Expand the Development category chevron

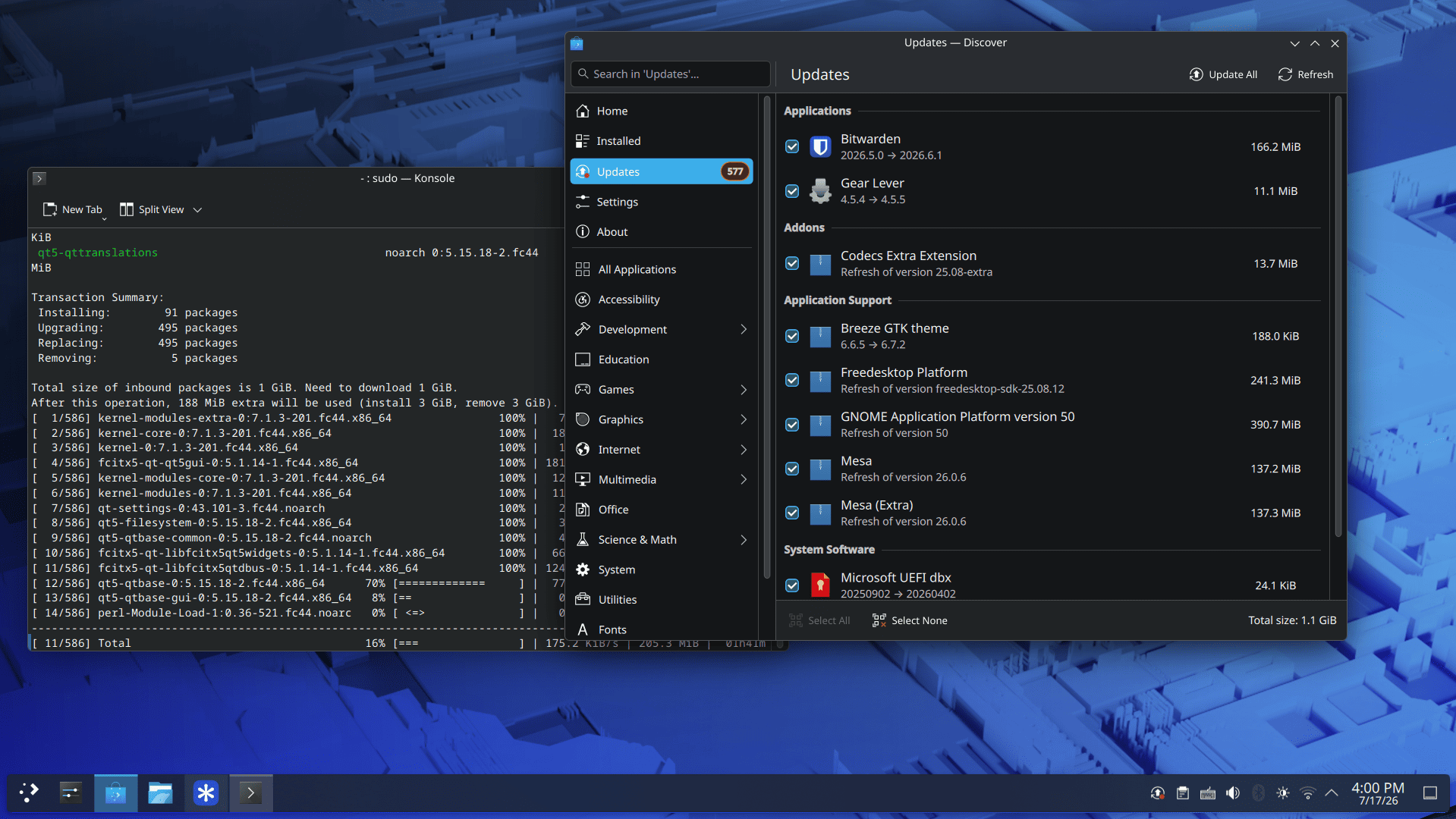point(744,329)
